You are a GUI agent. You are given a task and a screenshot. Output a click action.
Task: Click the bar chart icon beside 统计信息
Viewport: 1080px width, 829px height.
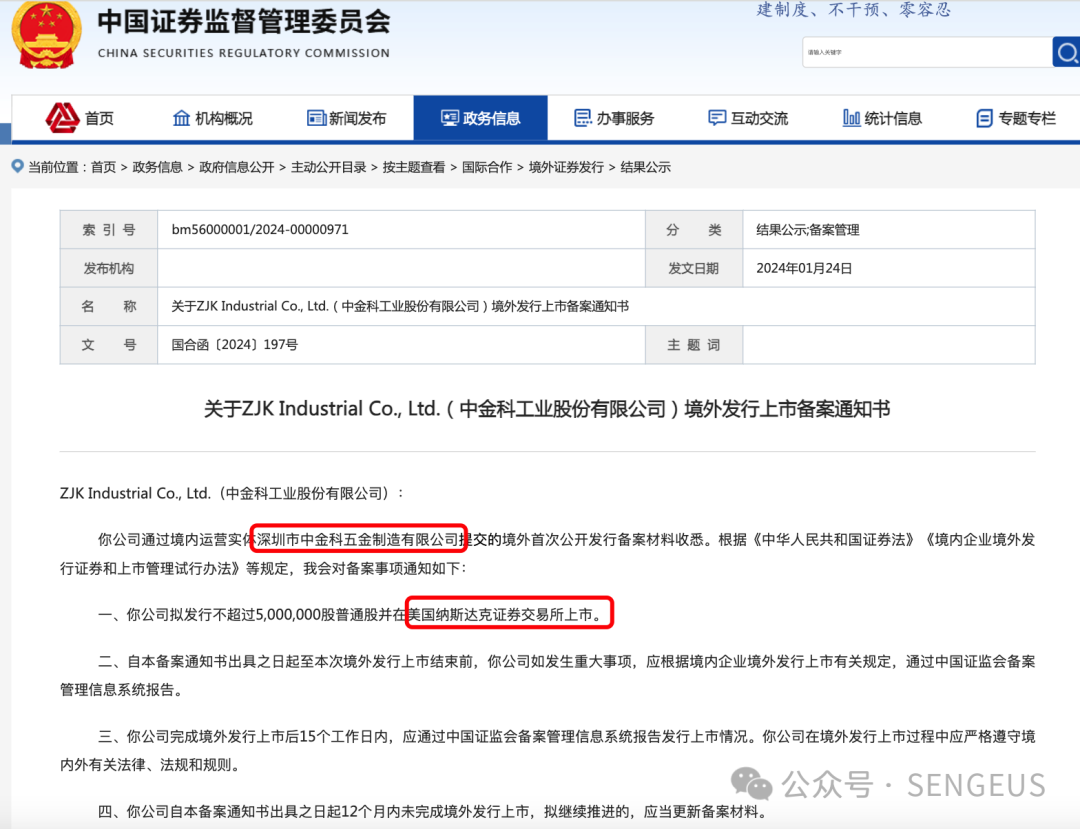(851, 118)
